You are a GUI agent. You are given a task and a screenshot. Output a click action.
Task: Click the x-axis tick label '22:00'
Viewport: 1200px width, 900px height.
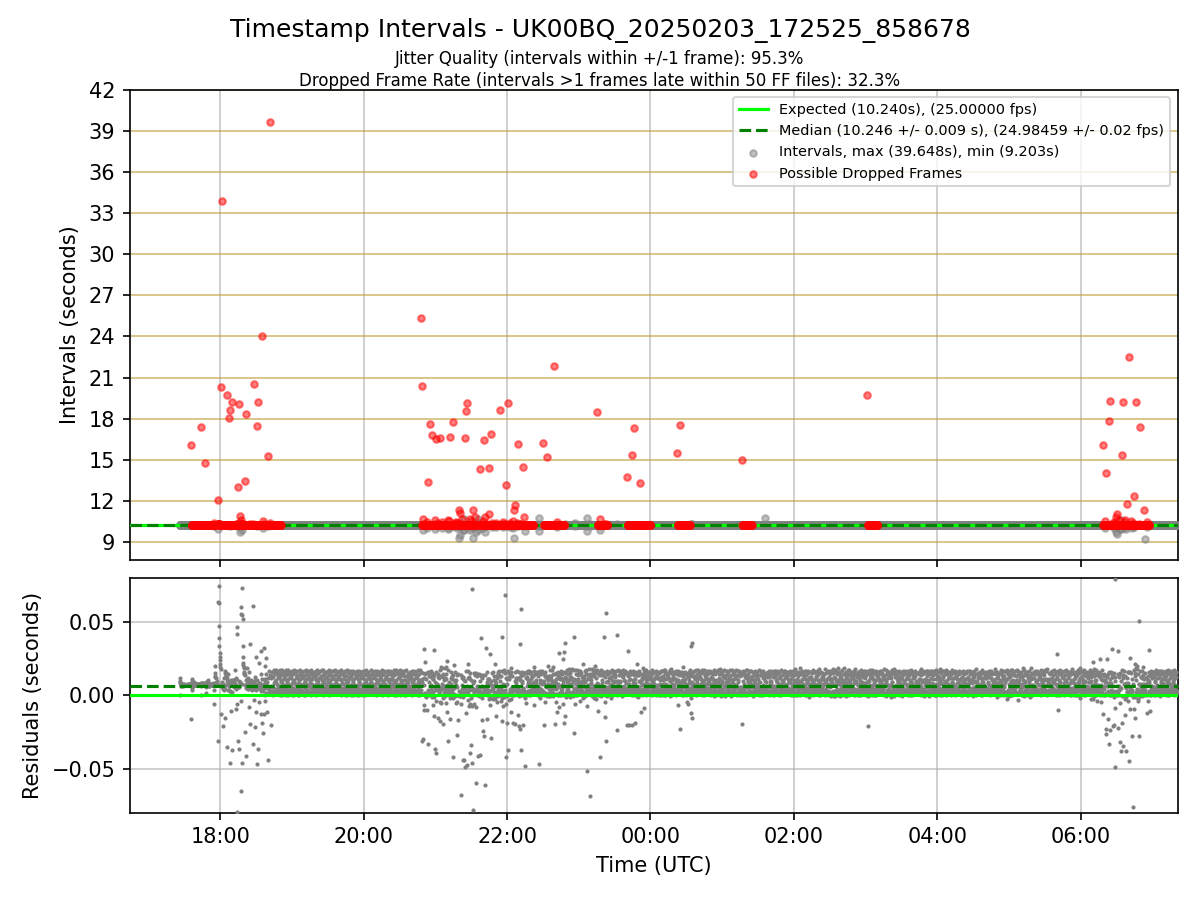tap(507, 835)
